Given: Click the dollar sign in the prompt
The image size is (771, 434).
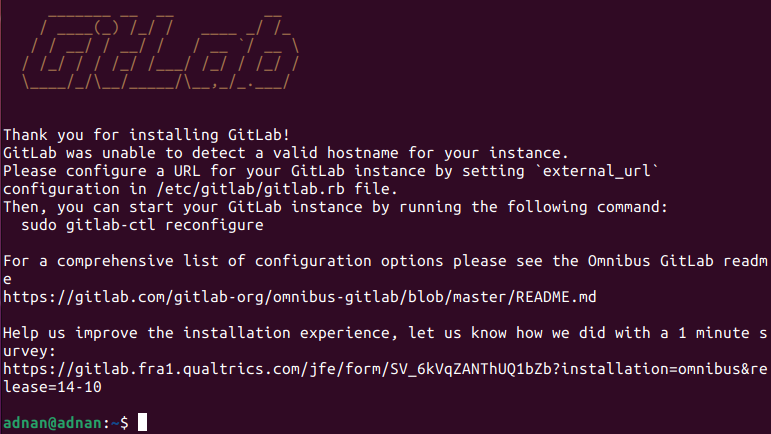Looking at the screenshot, I should (124, 423).
